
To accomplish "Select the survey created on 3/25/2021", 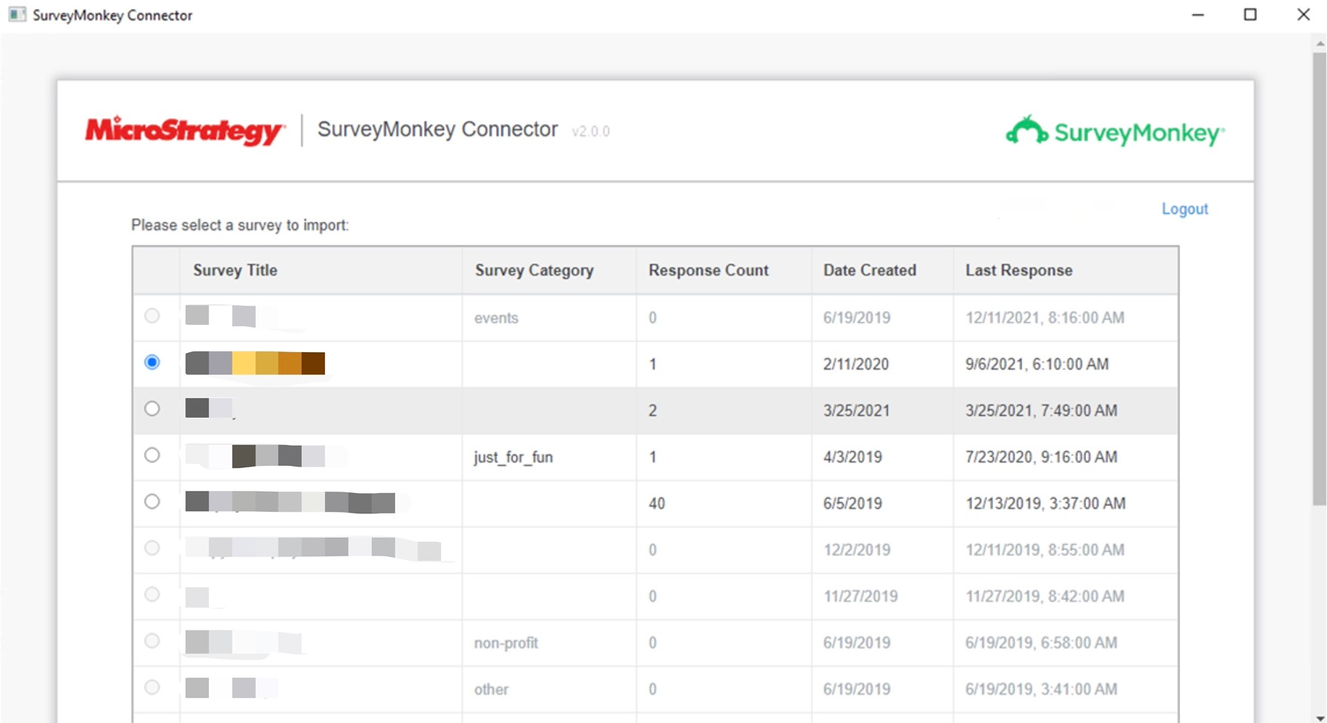I will [x=152, y=409].
